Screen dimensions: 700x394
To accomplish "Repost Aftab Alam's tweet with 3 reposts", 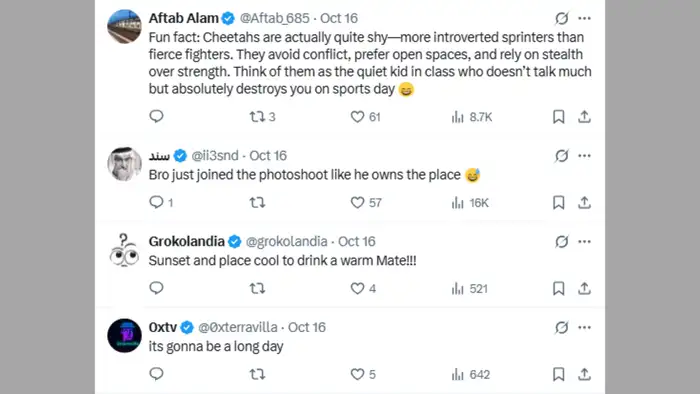I will tap(262, 117).
